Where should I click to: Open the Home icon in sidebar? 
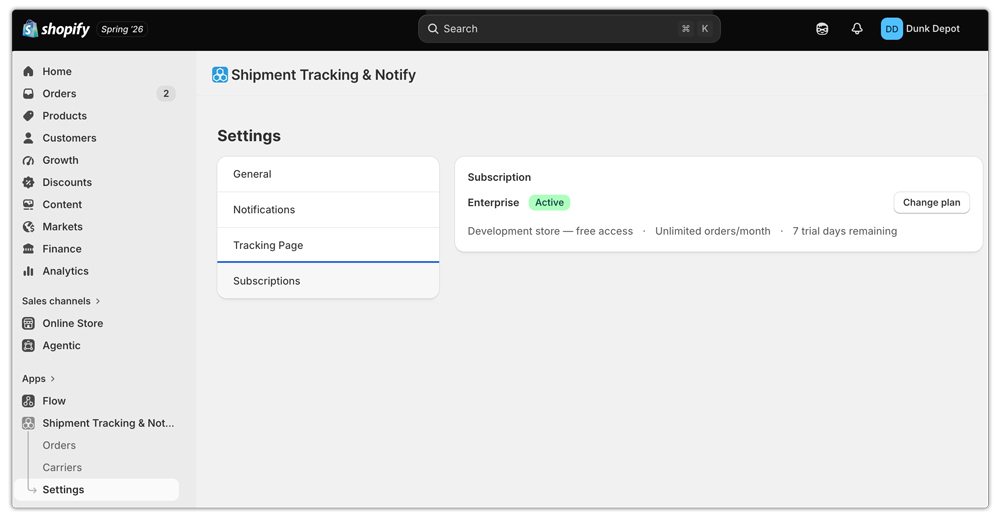click(28, 71)
